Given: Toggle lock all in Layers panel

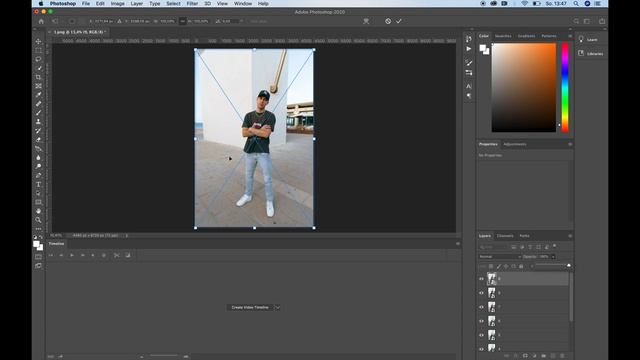Looking at the screenshot, I should [x=521, y=267].
